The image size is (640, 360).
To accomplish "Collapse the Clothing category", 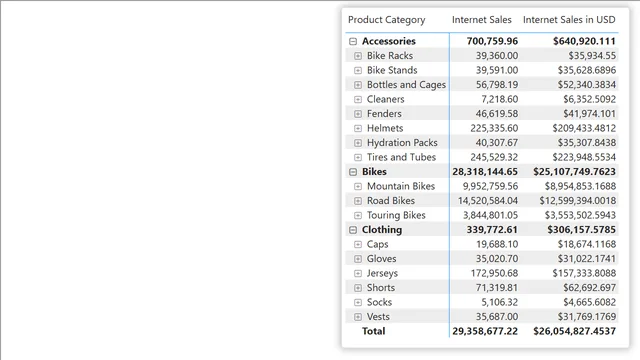I will click(353, 230).
